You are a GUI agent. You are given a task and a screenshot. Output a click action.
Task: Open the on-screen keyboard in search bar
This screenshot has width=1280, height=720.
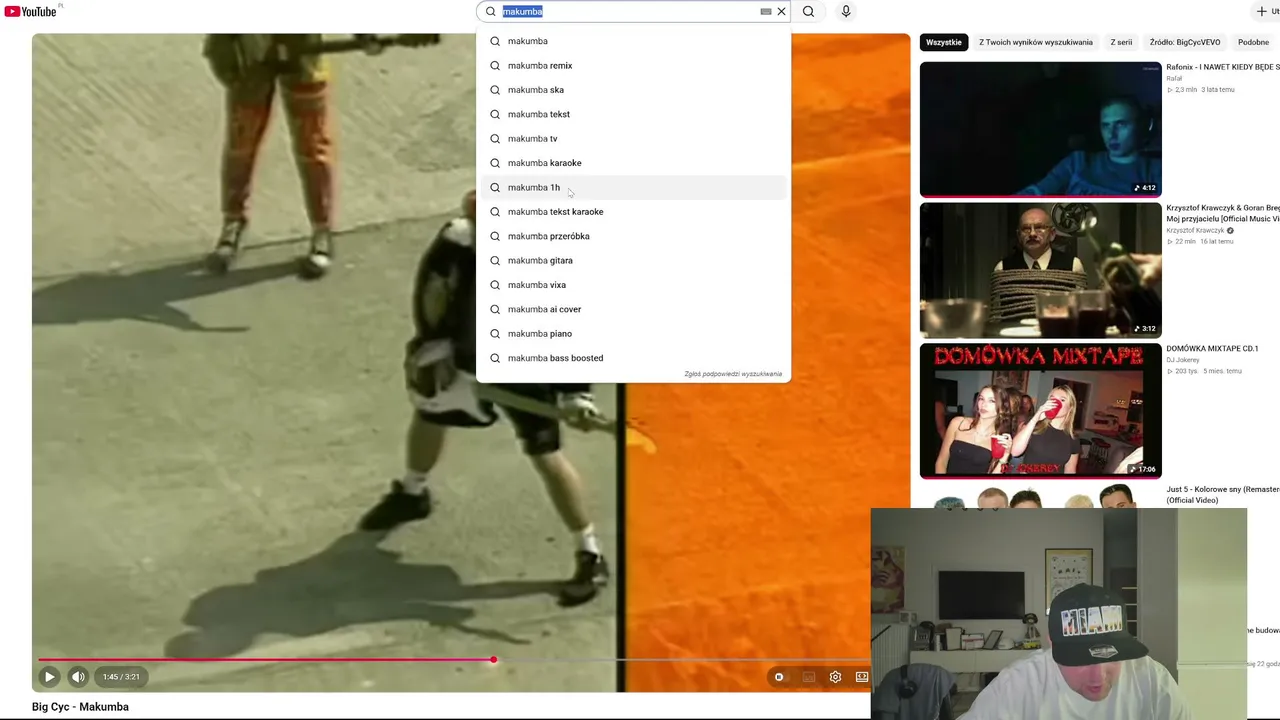pyautogui.click(x=766, y=12)
